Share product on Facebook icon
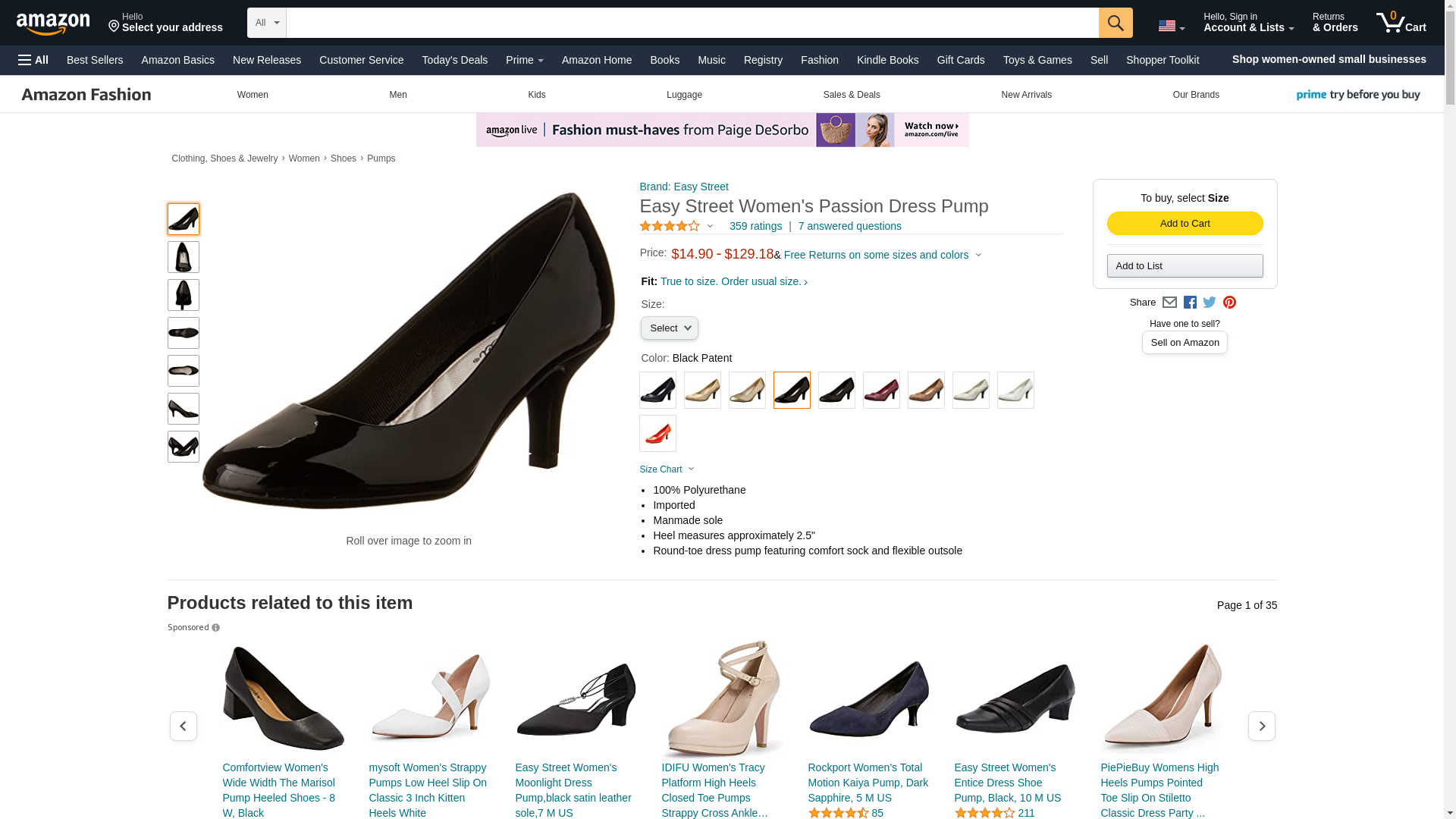The height and width of the screenshot is (819, 1456). [1190, 303]
